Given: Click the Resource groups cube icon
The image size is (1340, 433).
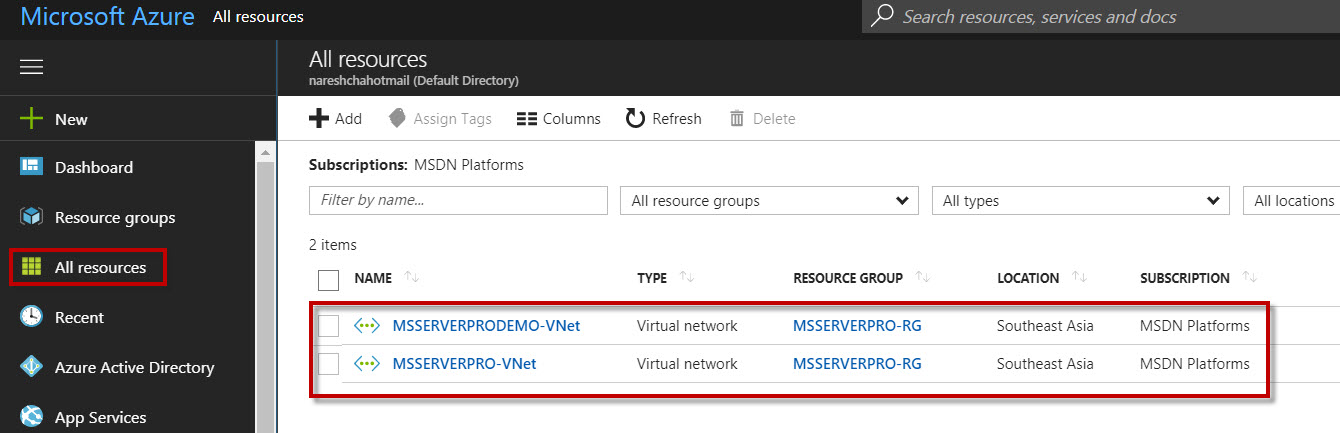Looking at the screenshot, I should [x=32, y=217].
